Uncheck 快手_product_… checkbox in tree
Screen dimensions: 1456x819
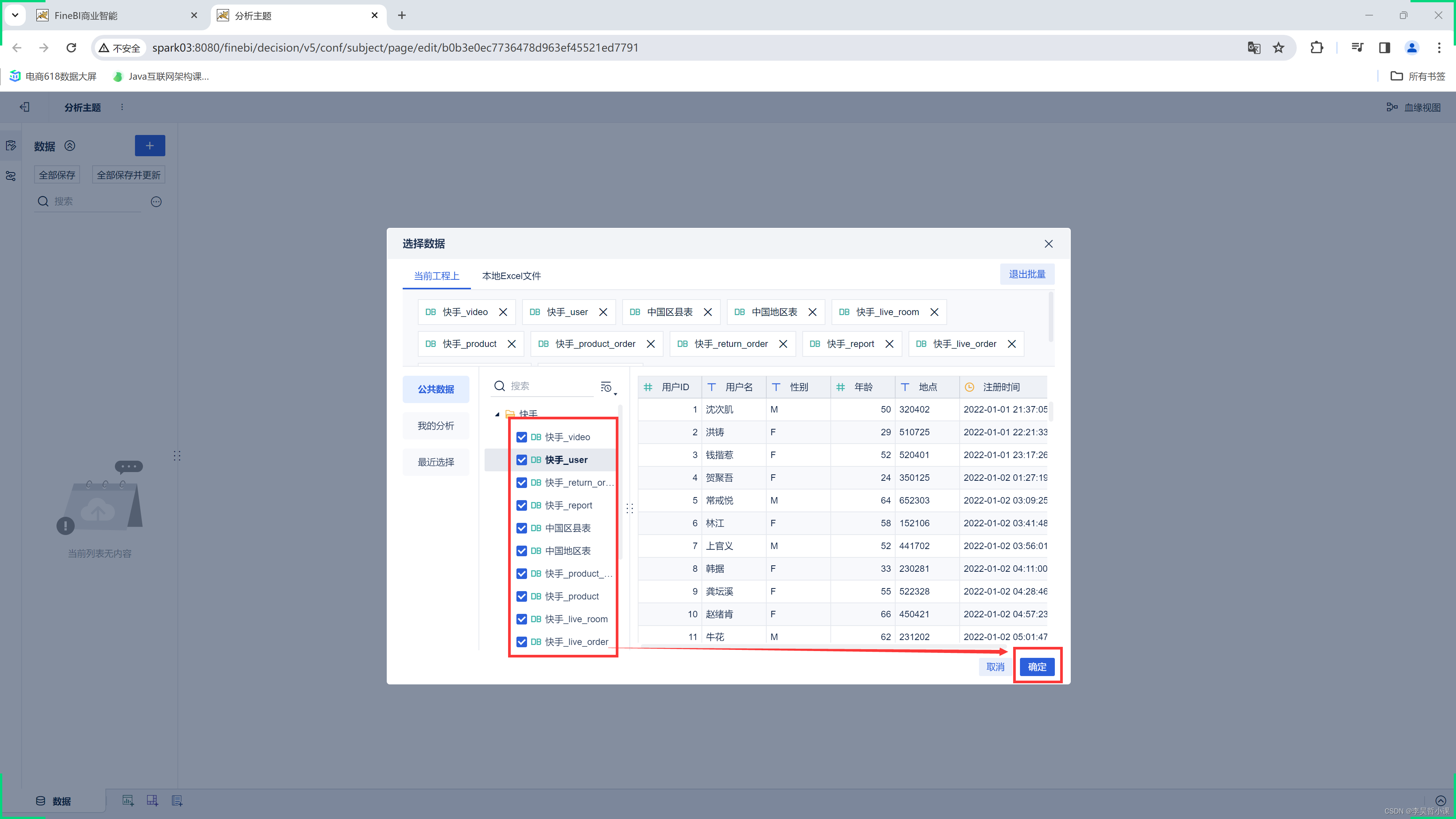pos(522,573)
